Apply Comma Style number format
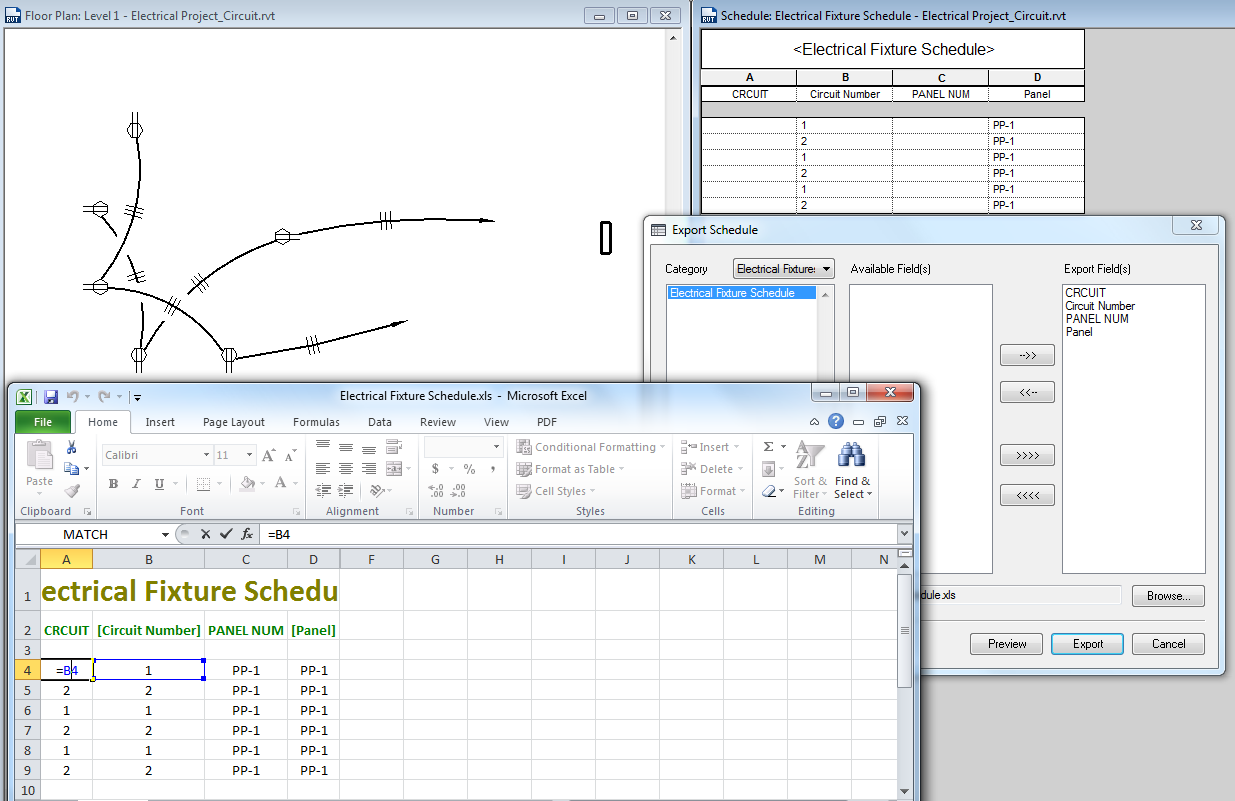This screenshot has height=801, width=1235. (491, 468)
